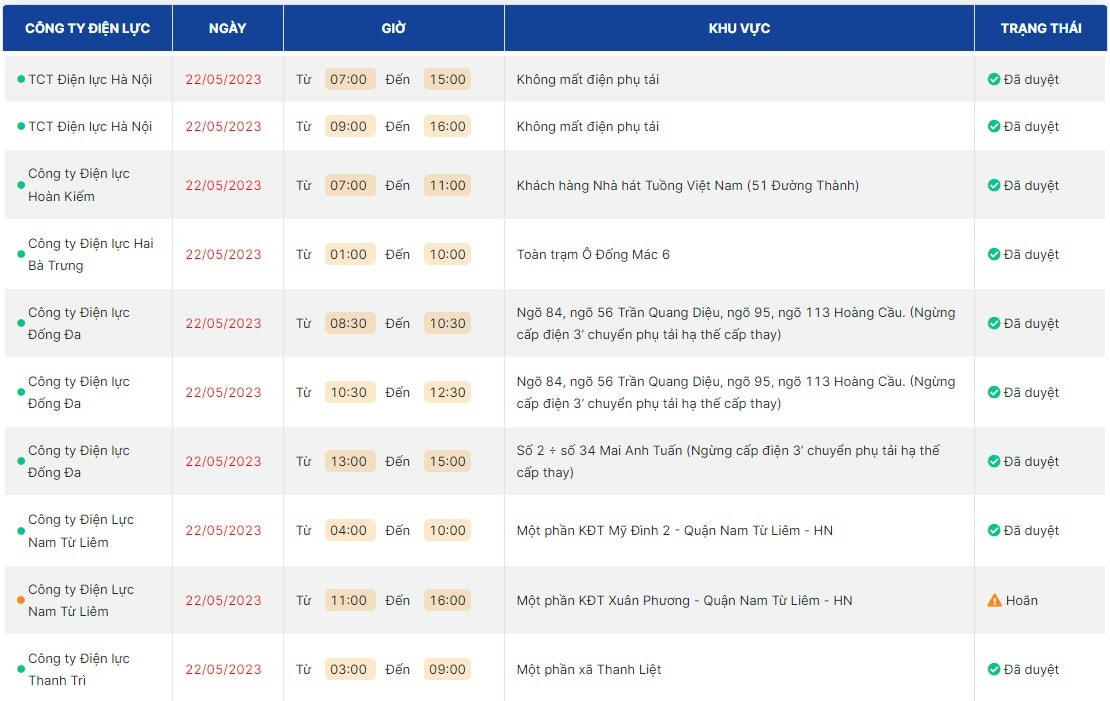Open Khách hàng Nhà hát Tuồng Việt Nam entry
This screenshot has width=1110, height=701.
coord(687,185)
